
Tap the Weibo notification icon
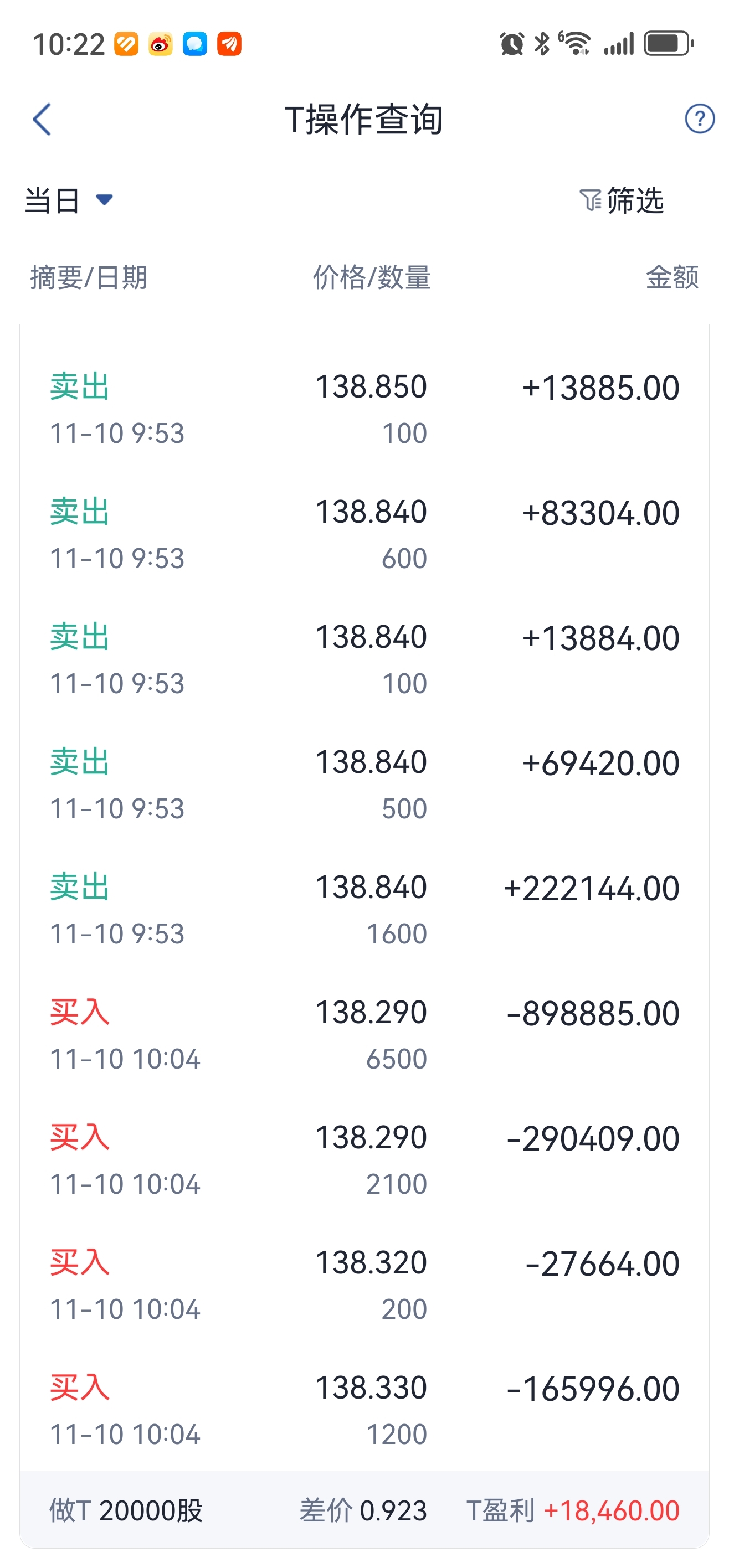[x=160, y=44]
